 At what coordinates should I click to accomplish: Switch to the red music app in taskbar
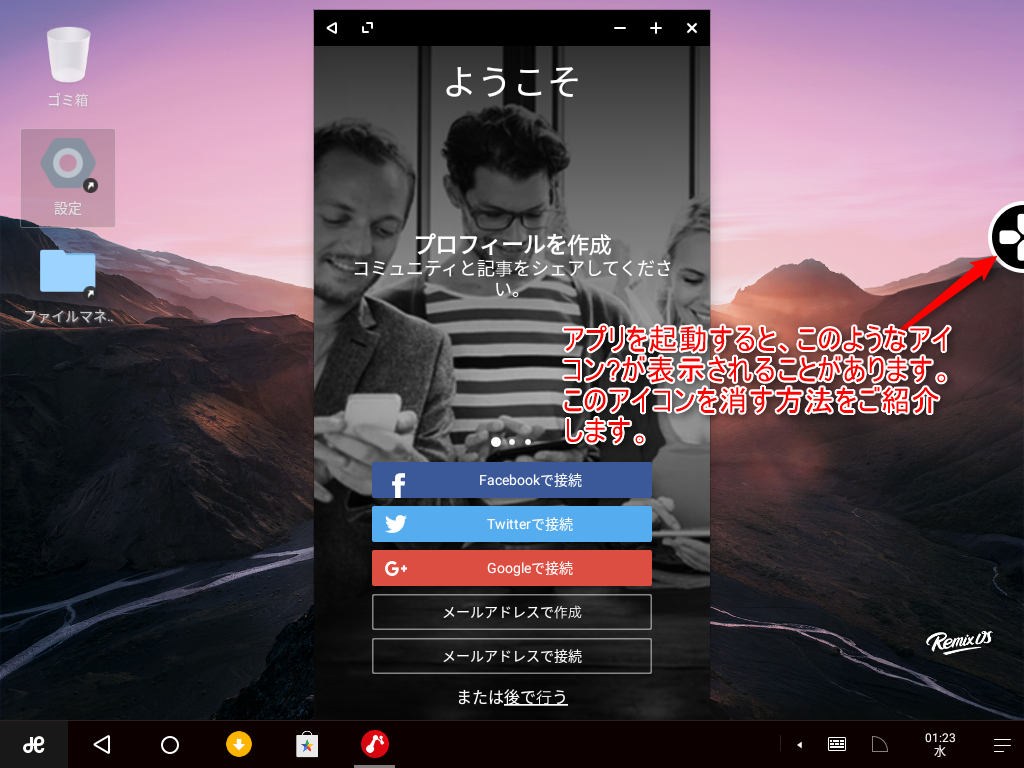375,744
